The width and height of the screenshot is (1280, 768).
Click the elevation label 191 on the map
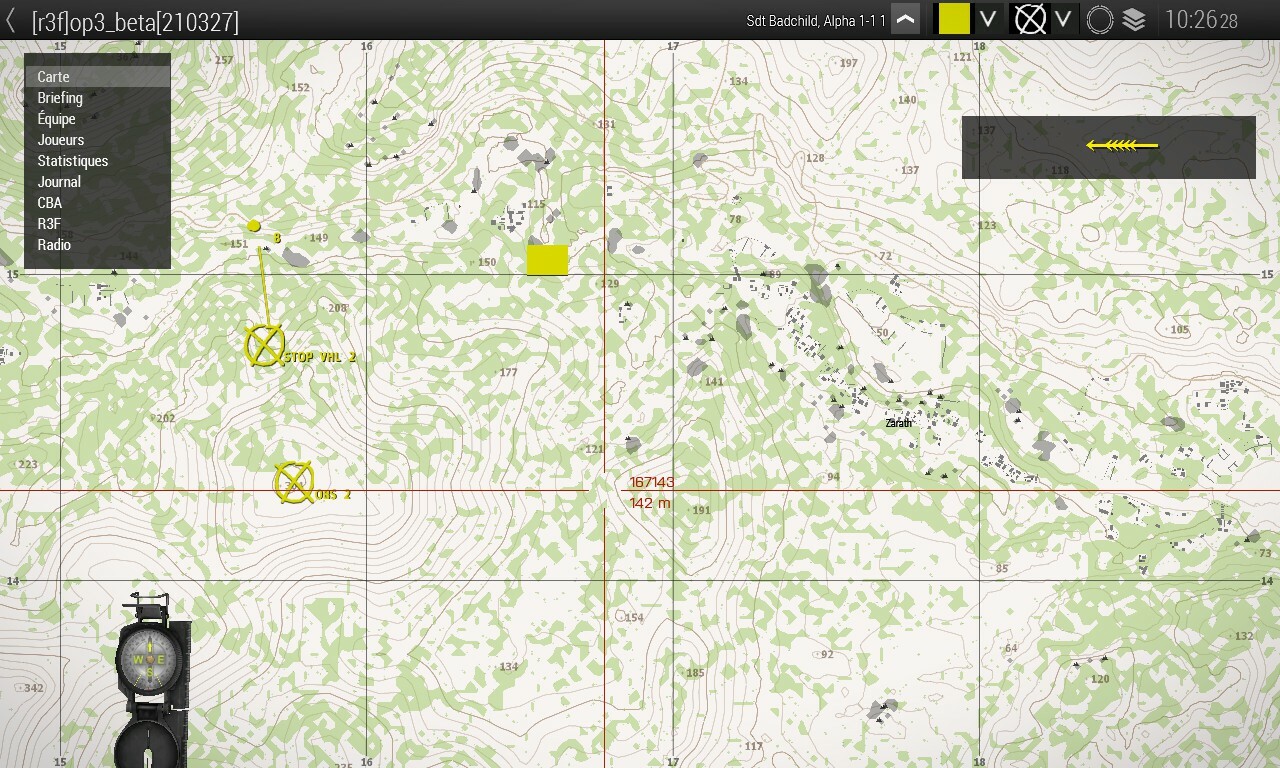coord(701,510)
